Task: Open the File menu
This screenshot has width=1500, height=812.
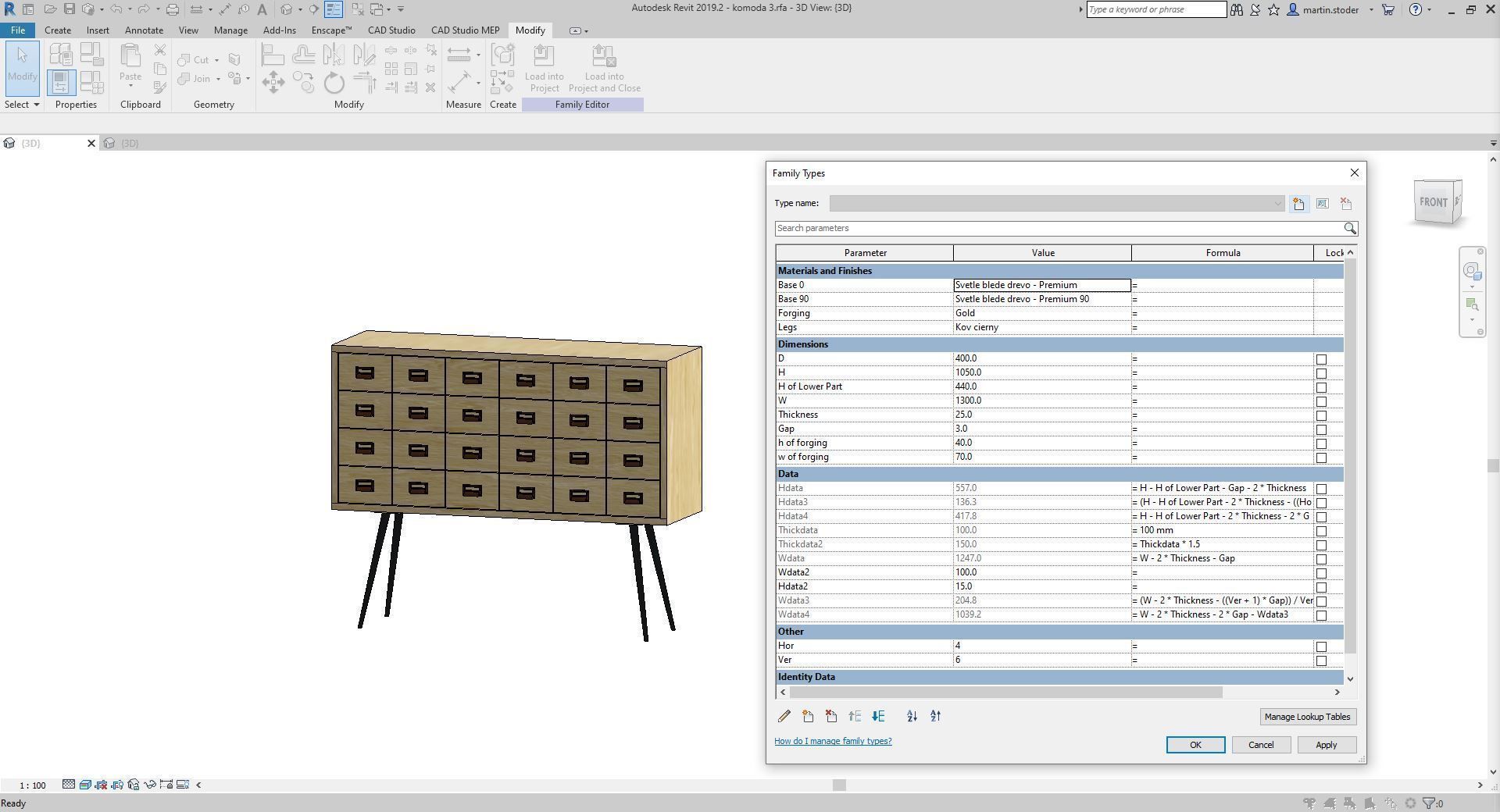Action: point(17,30)
